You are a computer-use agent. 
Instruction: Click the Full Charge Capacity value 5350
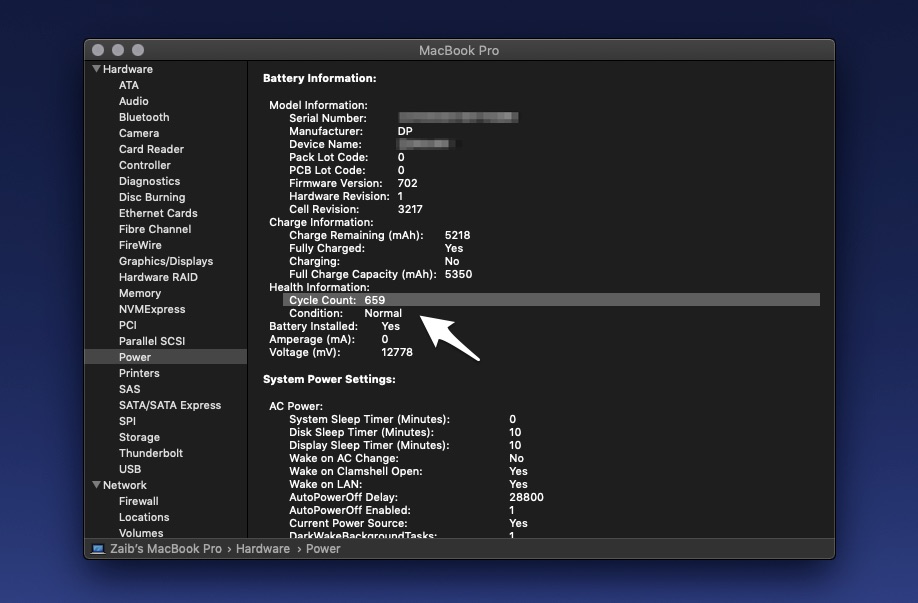pos(458,275)
